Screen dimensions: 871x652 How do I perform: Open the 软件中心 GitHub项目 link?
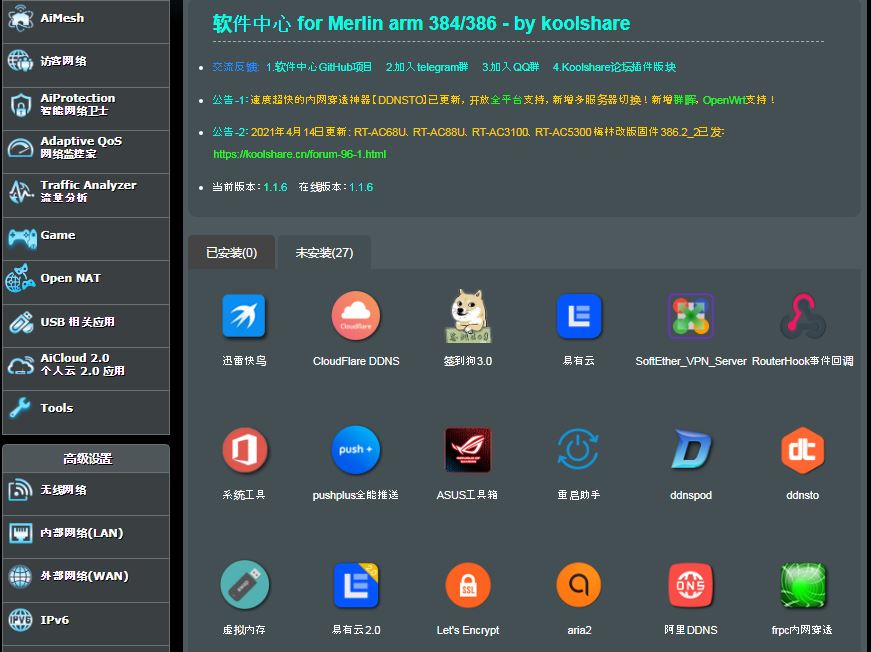[319, 67]
